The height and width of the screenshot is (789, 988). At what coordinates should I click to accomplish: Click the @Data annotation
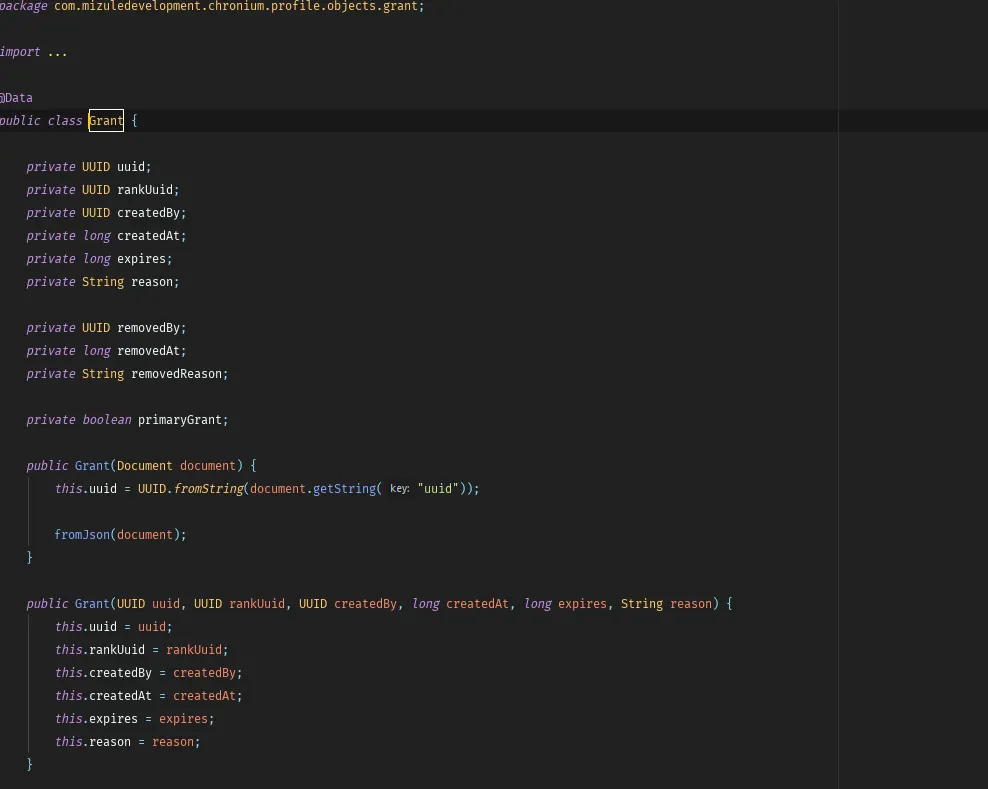coord(16,98)
